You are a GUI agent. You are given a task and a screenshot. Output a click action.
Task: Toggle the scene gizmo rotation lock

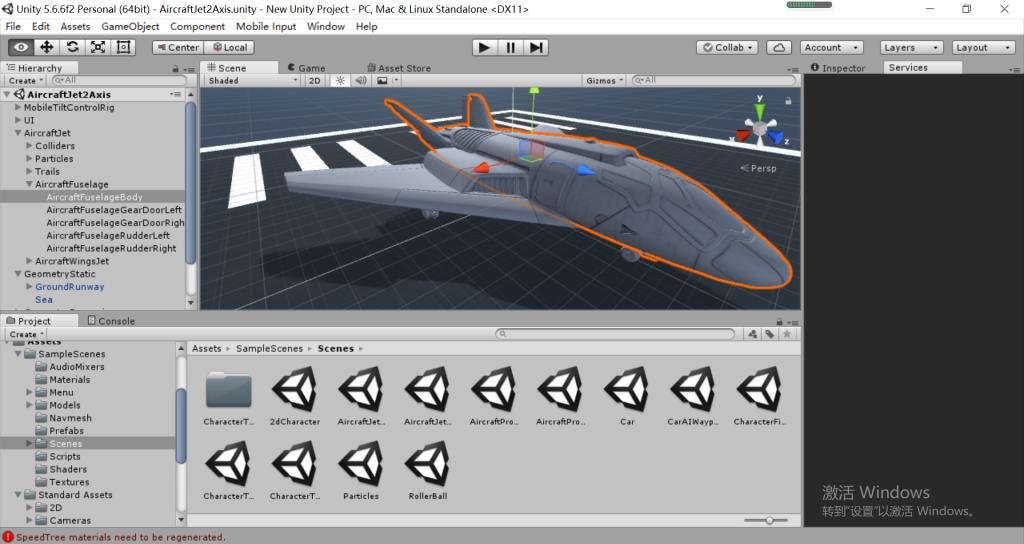(788, 101)
